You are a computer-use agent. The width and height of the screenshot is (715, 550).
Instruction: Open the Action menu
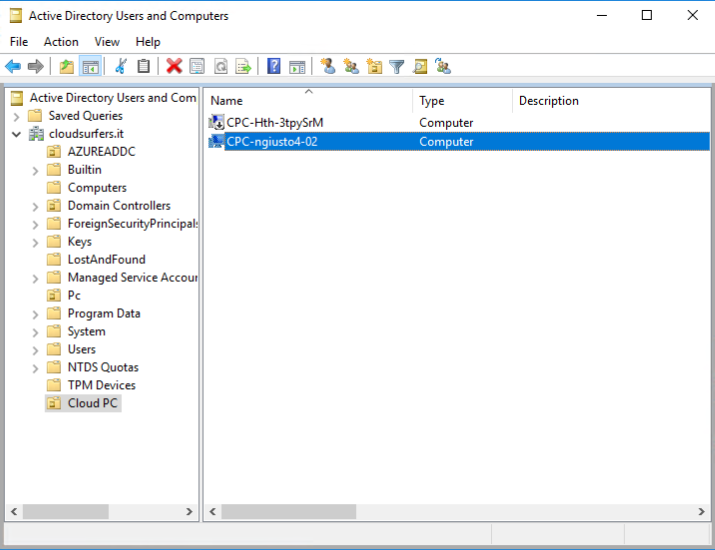[x=61, y=42]
